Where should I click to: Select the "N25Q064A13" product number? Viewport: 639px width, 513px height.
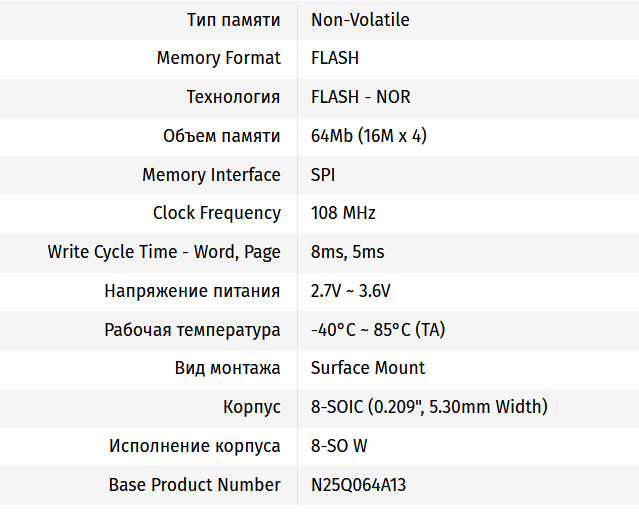pos(358,485)
